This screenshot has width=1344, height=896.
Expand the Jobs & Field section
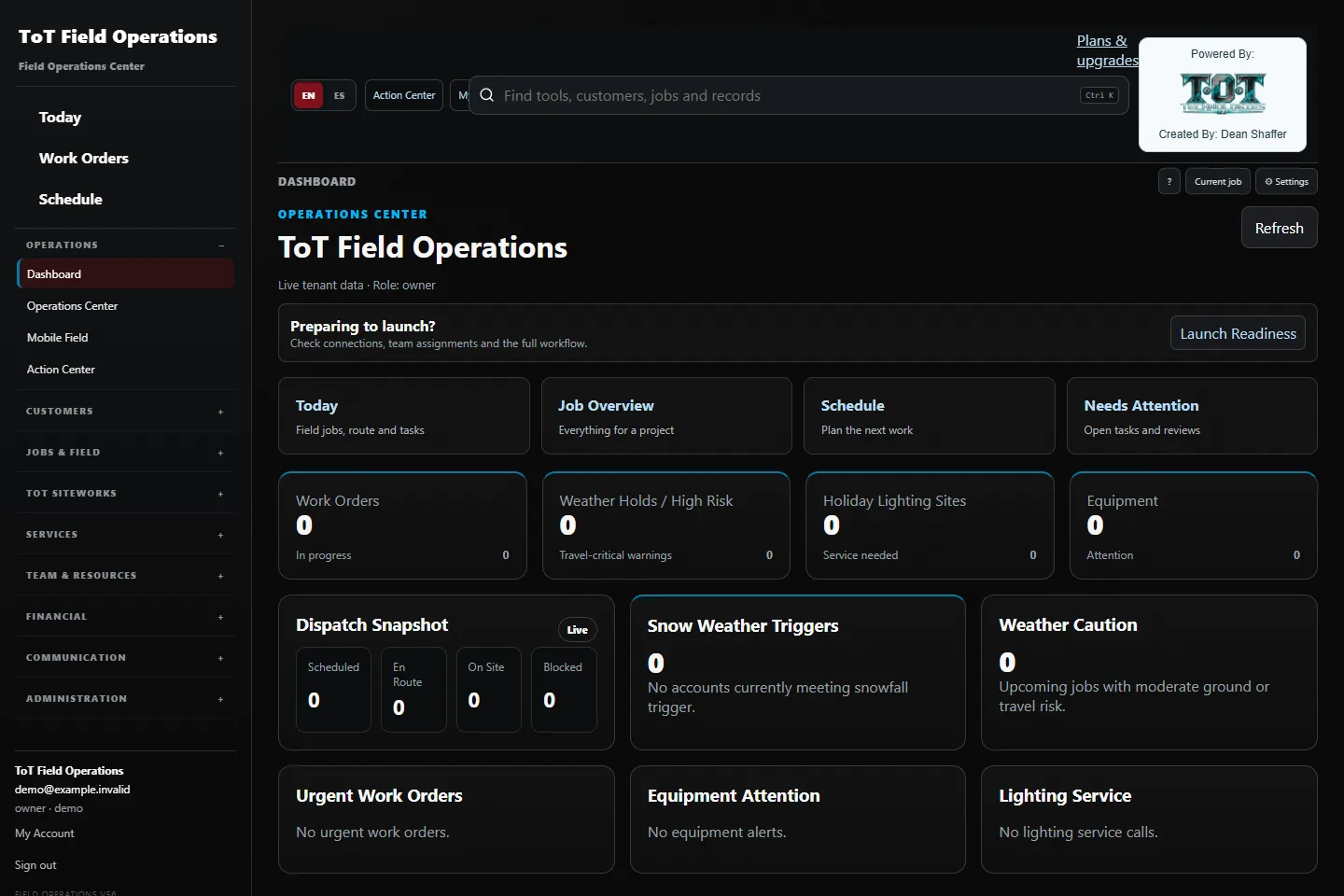pyautogui.click(x=125, y=453)
